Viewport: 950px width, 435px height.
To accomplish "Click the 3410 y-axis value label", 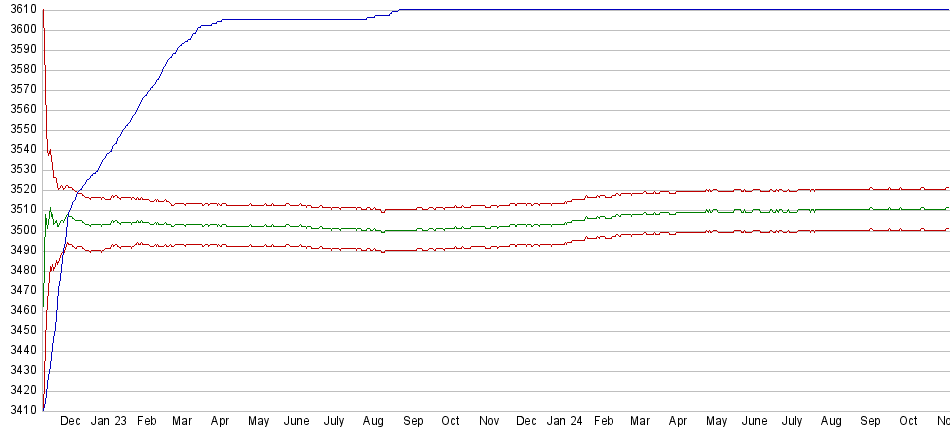I will pyautogui.click(x=20, y=411).
